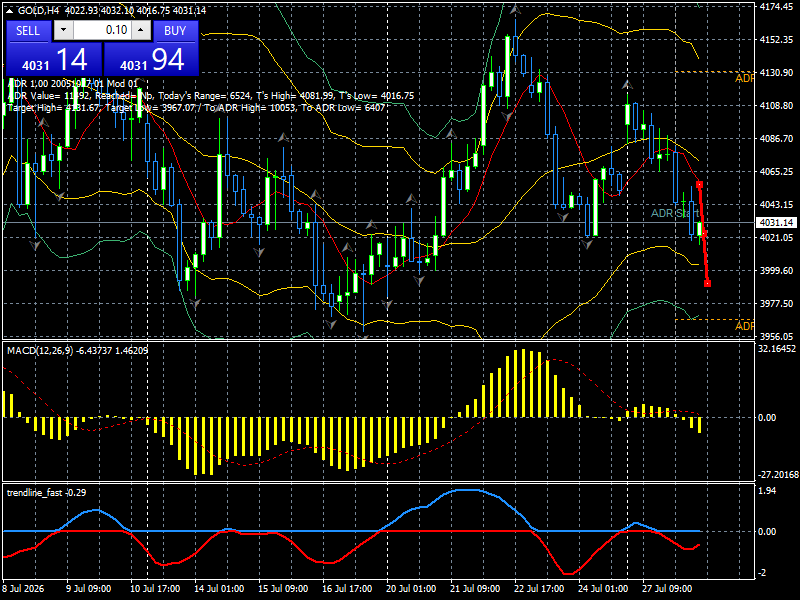
Task: Click the 15 Jul 09:00 time label
Action: (x=283, y=589)
